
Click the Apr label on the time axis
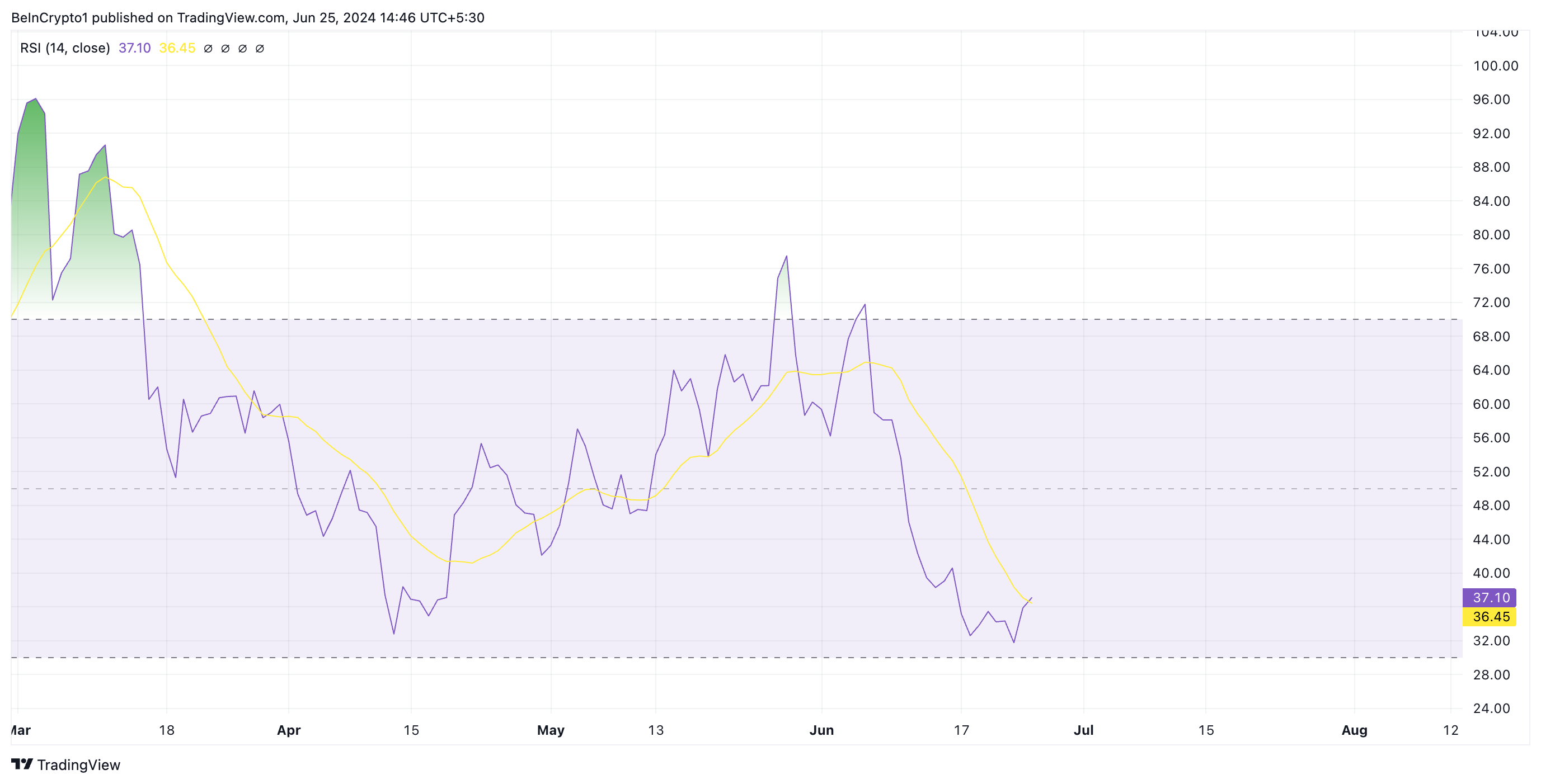288,730
